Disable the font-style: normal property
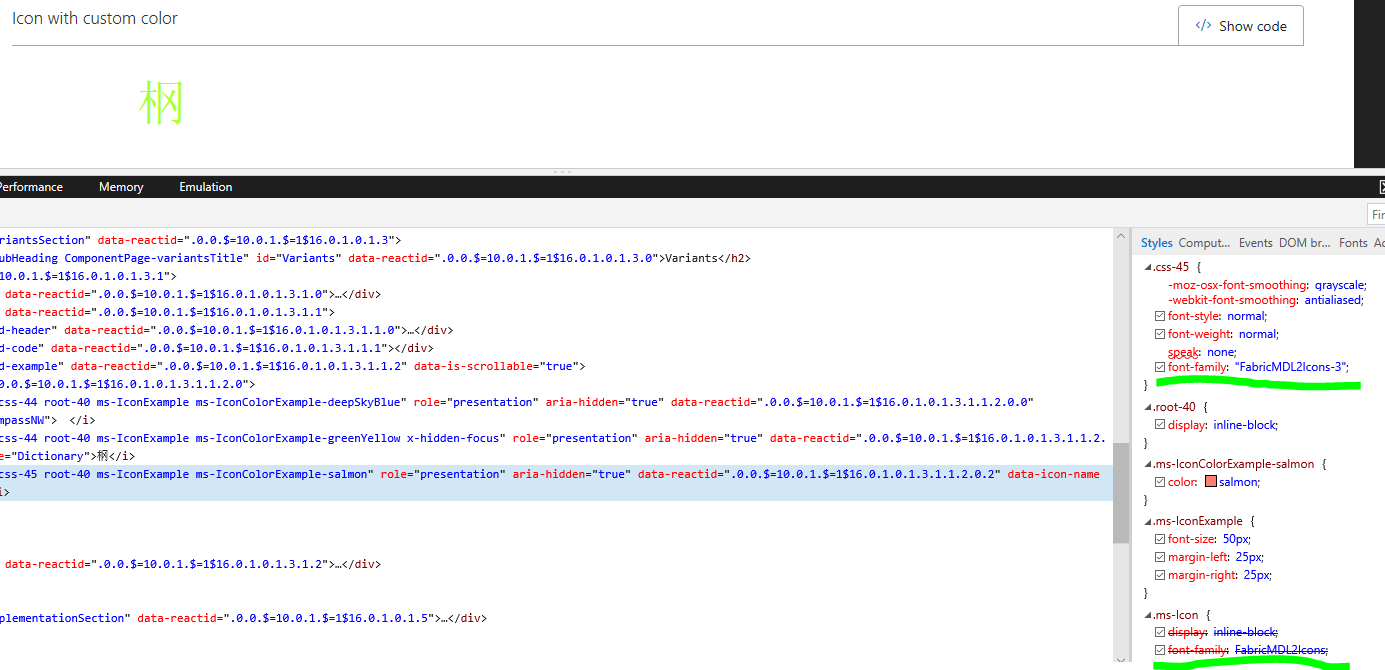Viewport: 1385px width, 670px height. (x=1160, y=315)
